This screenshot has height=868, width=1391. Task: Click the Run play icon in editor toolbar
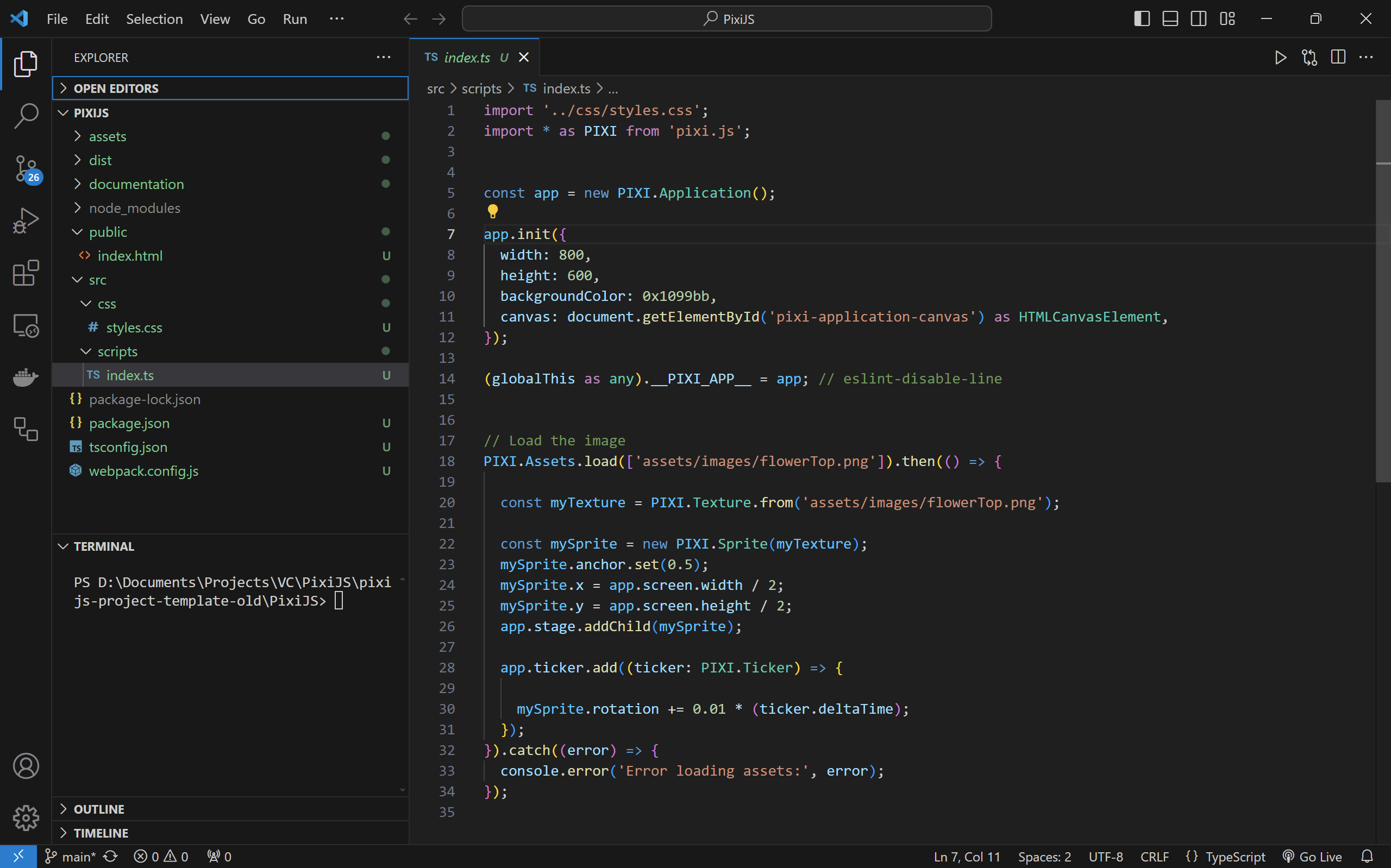(x=1280, y=58)
